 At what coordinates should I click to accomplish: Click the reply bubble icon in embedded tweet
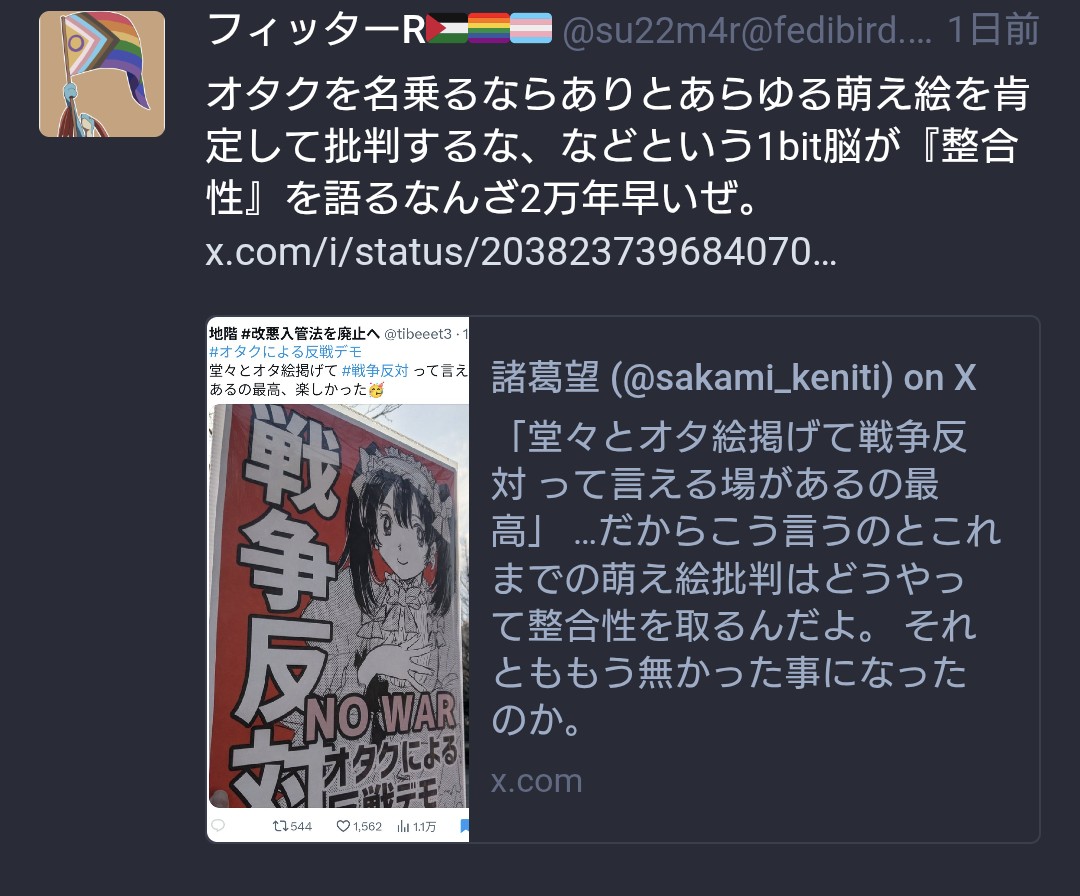coord(218,825)
